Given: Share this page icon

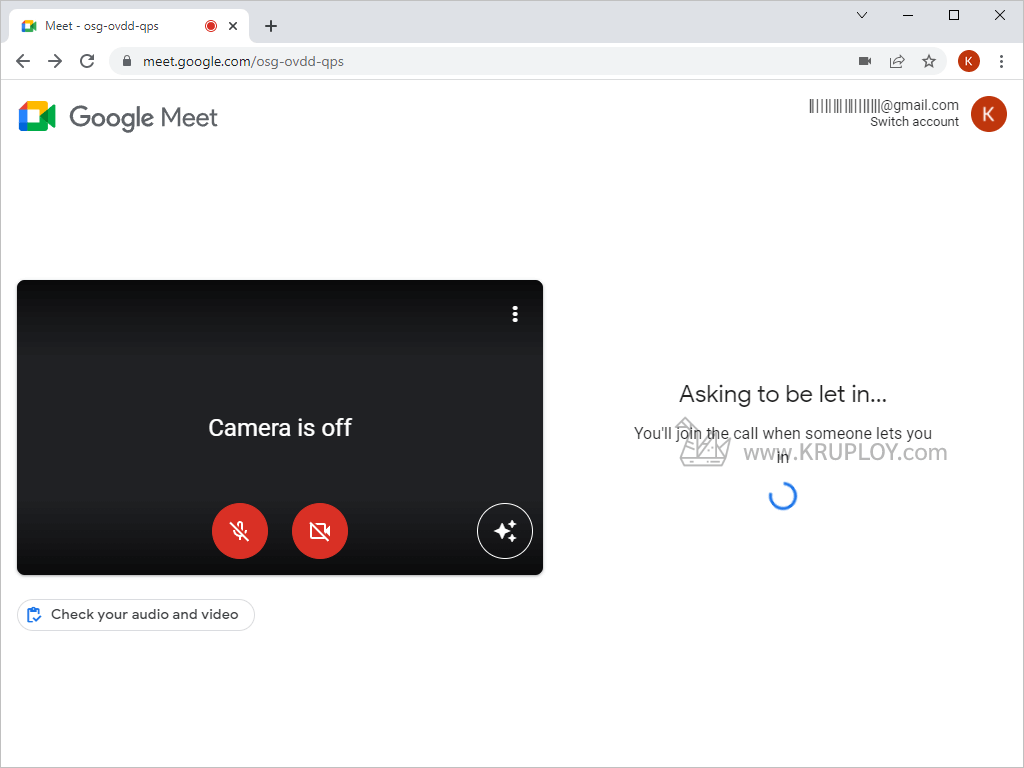Looking at the screenshot, I should (897, 61).
